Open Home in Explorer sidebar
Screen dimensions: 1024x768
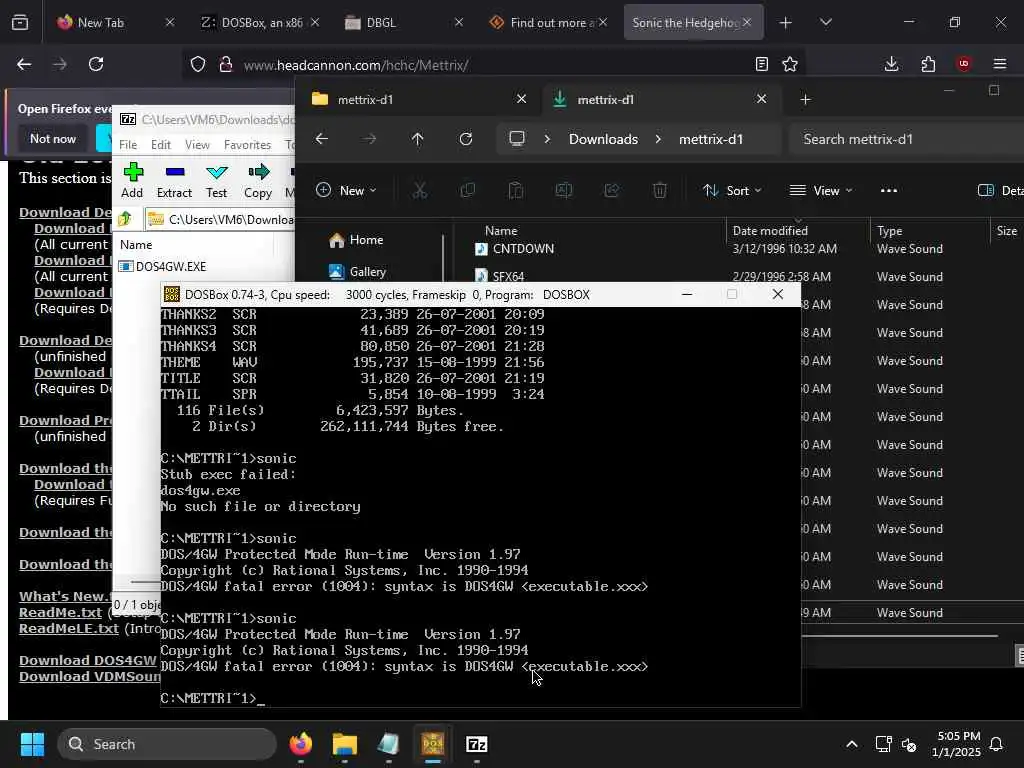point(357,240)
